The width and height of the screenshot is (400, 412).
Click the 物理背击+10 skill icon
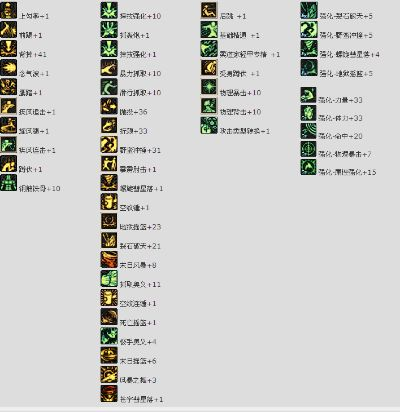click(209, 106)
